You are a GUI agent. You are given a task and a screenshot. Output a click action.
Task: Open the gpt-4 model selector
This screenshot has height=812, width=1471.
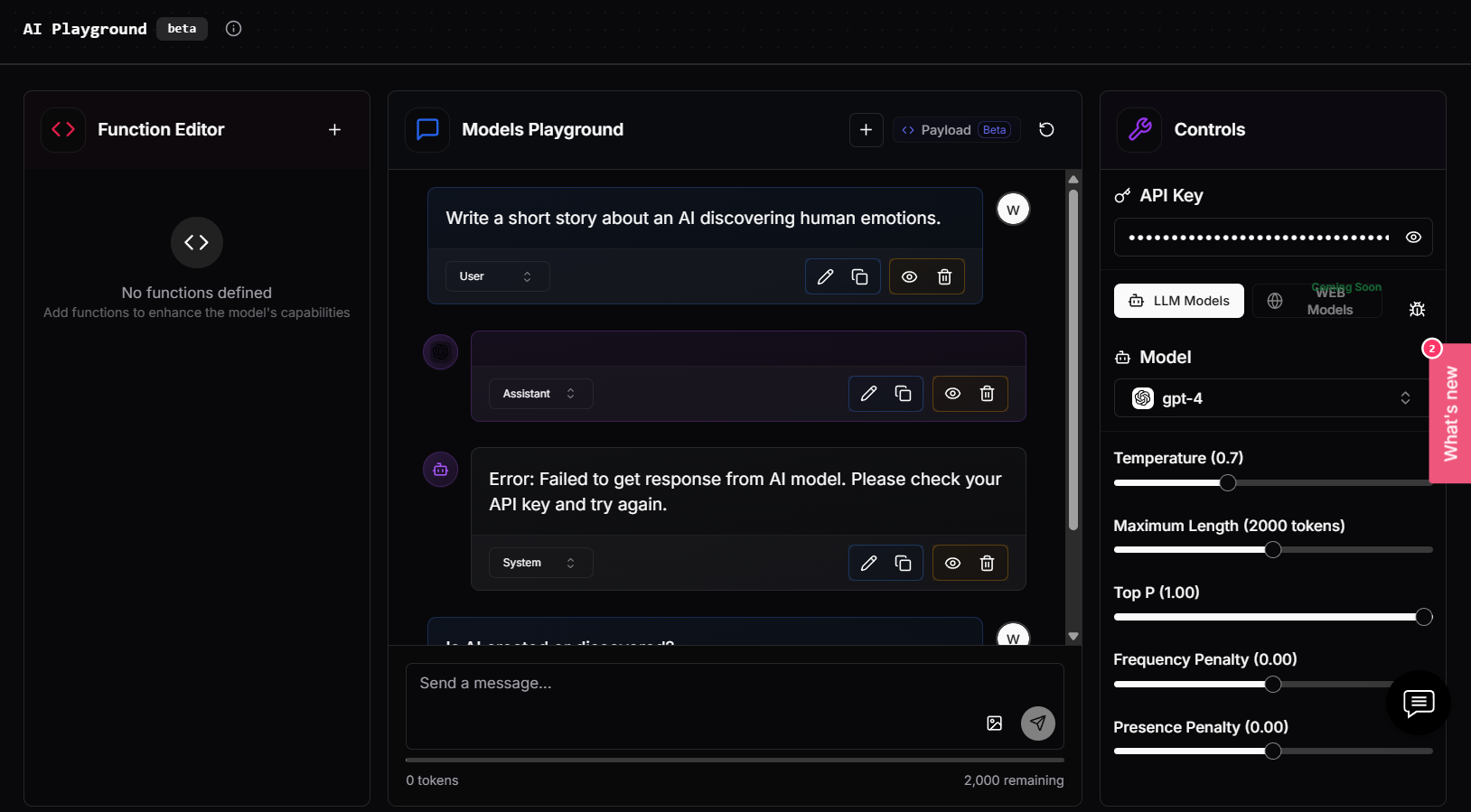[x=1273, y=398]
